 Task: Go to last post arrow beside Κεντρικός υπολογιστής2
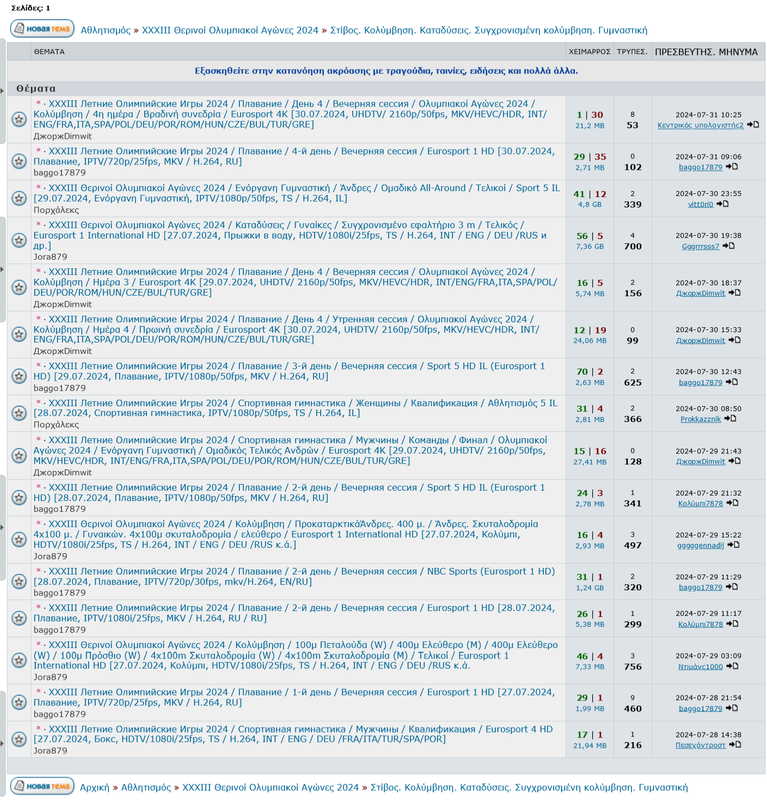point(753,124)
